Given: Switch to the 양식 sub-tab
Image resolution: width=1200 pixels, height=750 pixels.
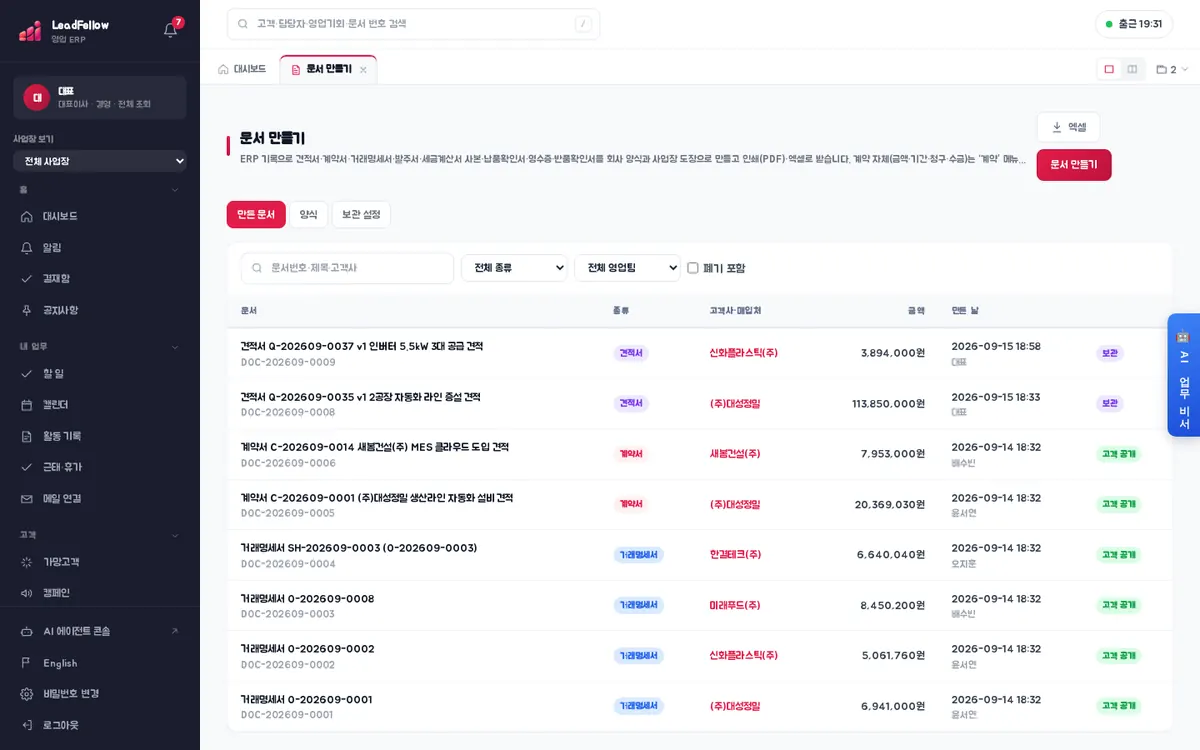Looking at the screenshot, I should pyautogui.click(x=308, y=214).
